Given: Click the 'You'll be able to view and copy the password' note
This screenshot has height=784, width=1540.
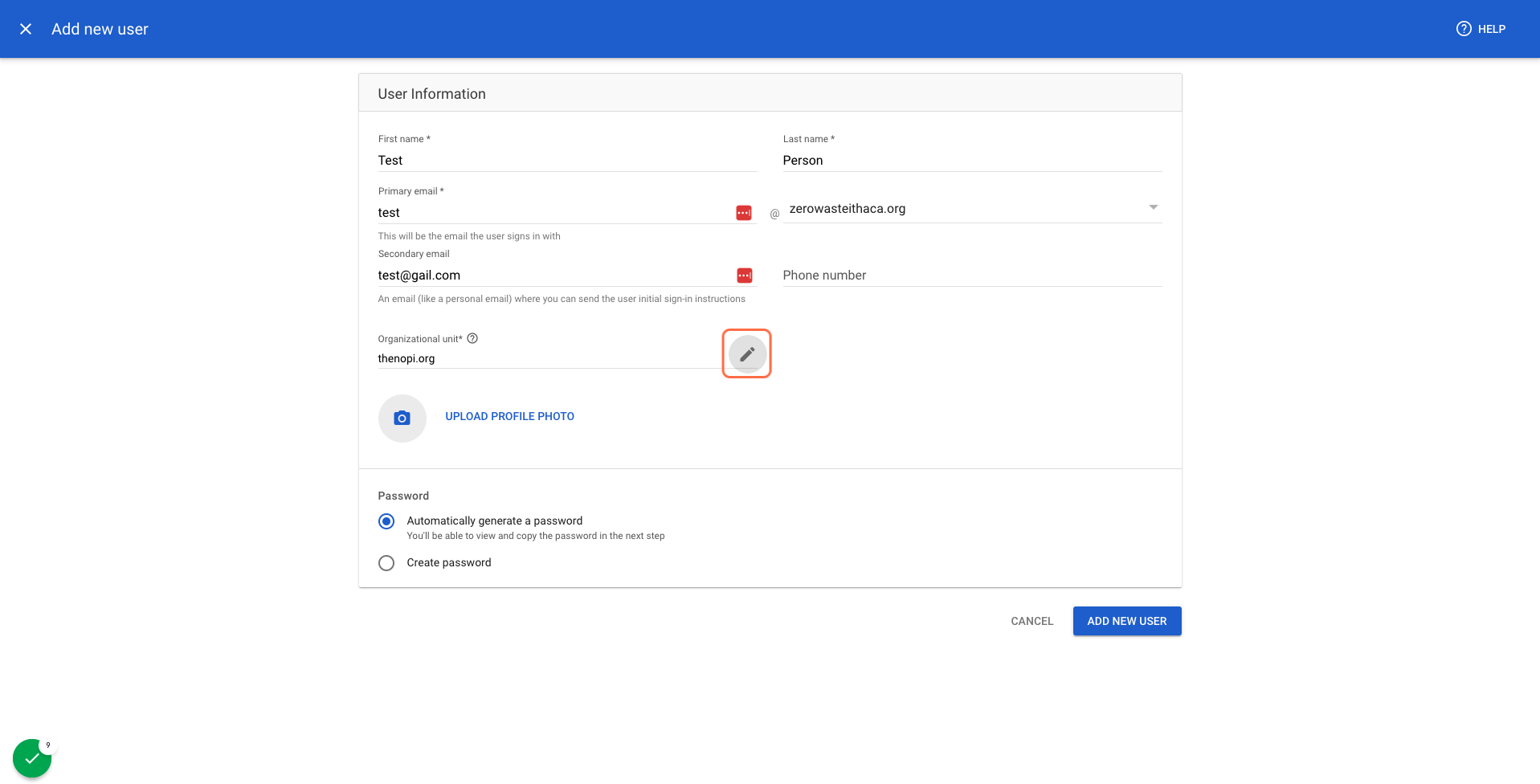Looking at the screenshot, I should pos(536,536).
